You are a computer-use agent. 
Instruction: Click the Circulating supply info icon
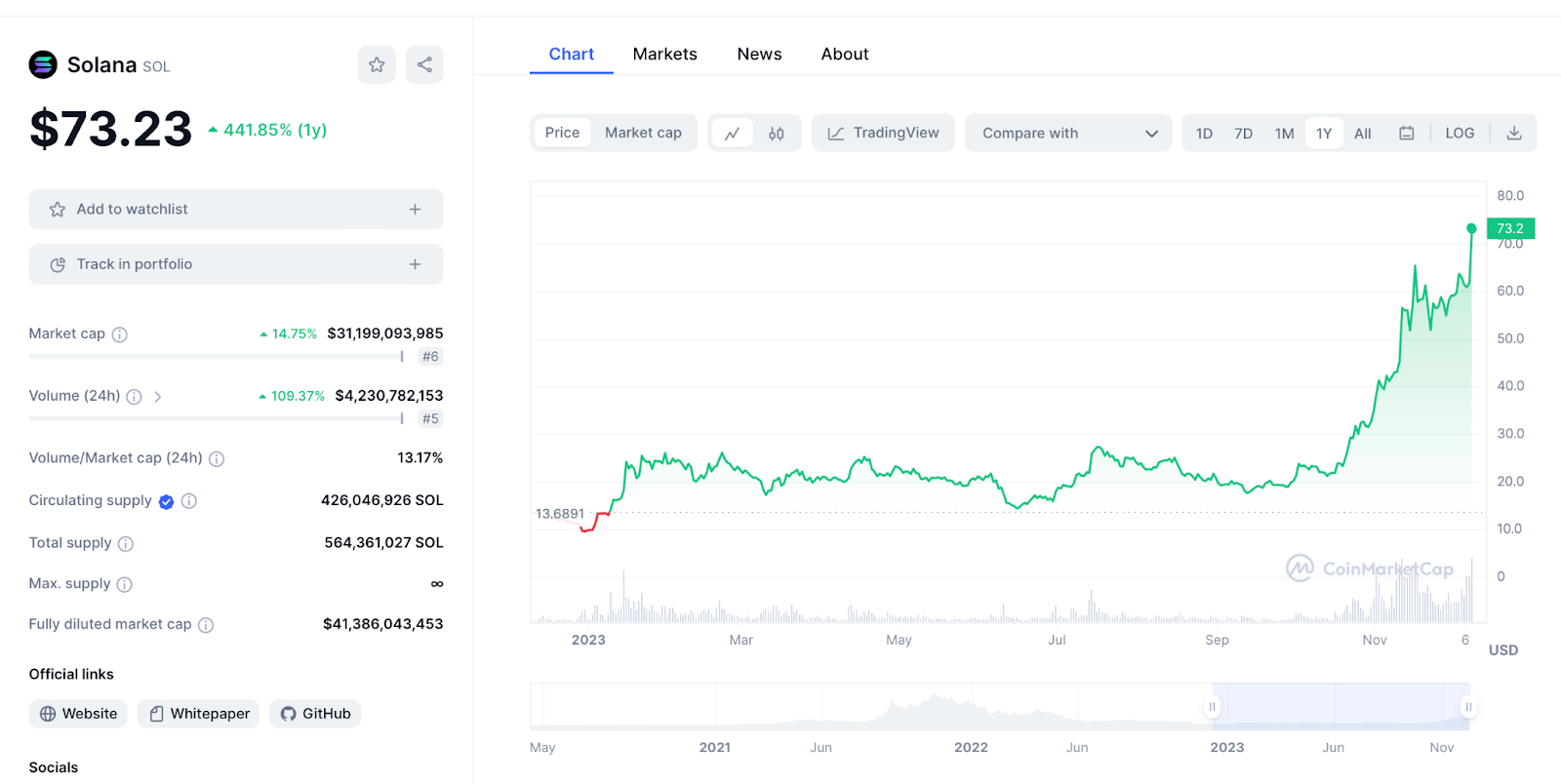tap(189, 501)
